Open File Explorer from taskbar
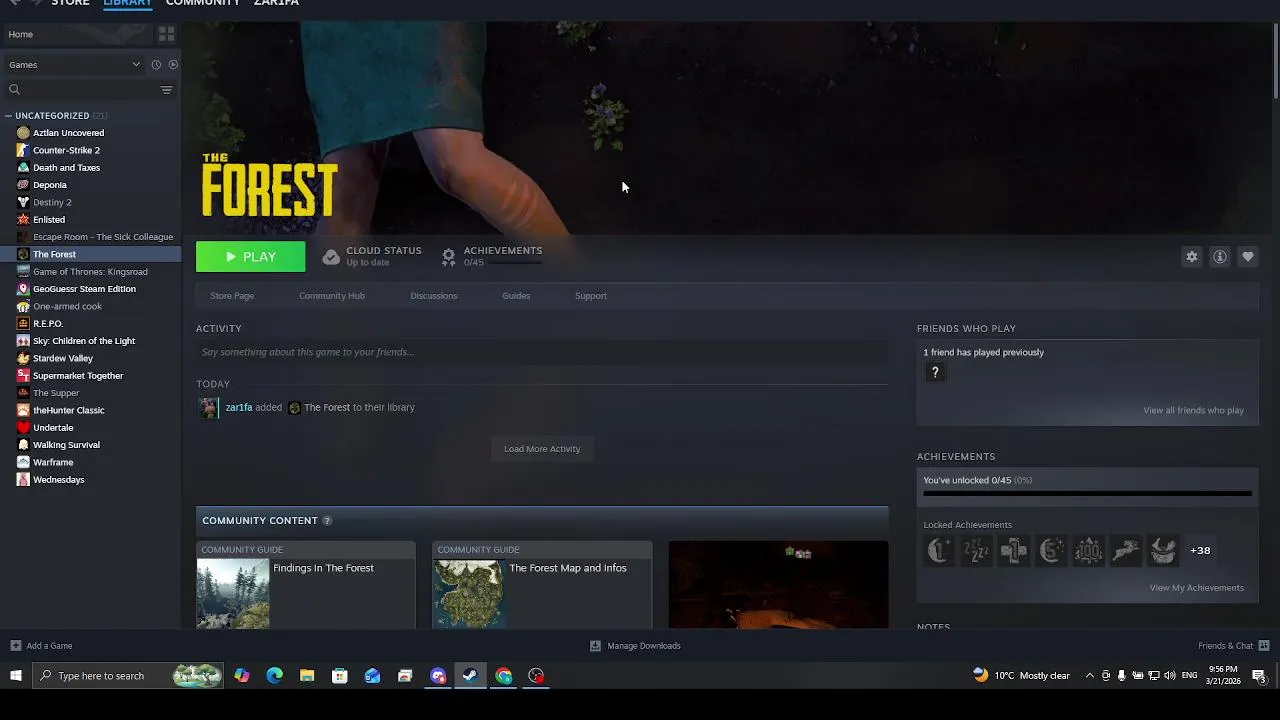This screenshot has height=720, width=1280. 307,676
